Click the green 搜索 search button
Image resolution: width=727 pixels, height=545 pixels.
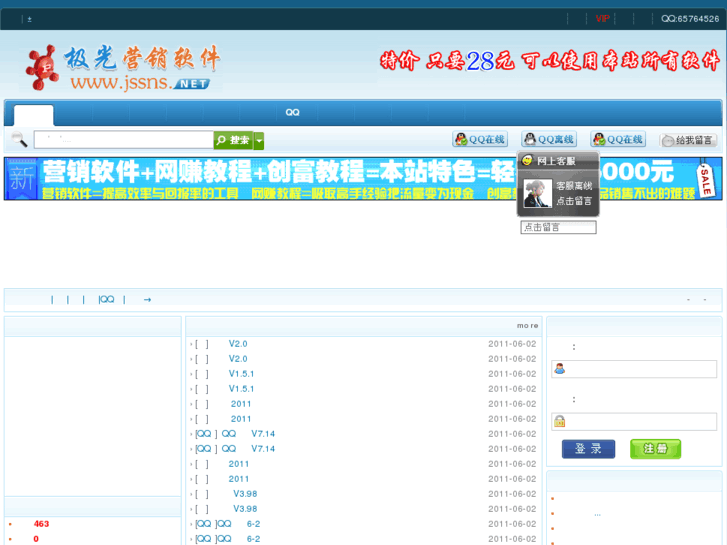(x=233, y=140)
